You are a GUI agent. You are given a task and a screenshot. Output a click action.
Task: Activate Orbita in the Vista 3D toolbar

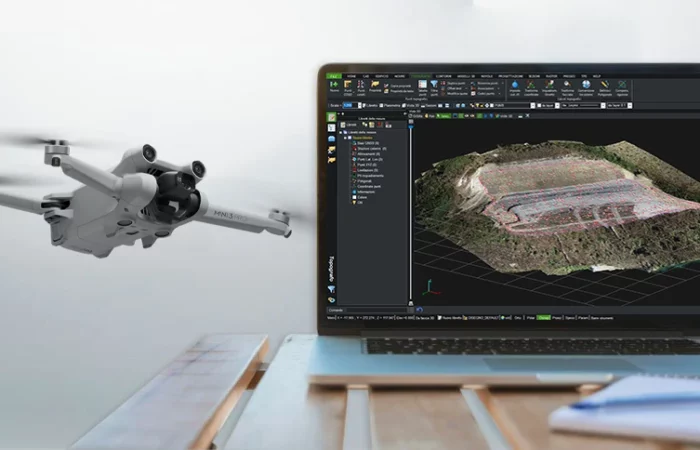[x=416, y=116]
